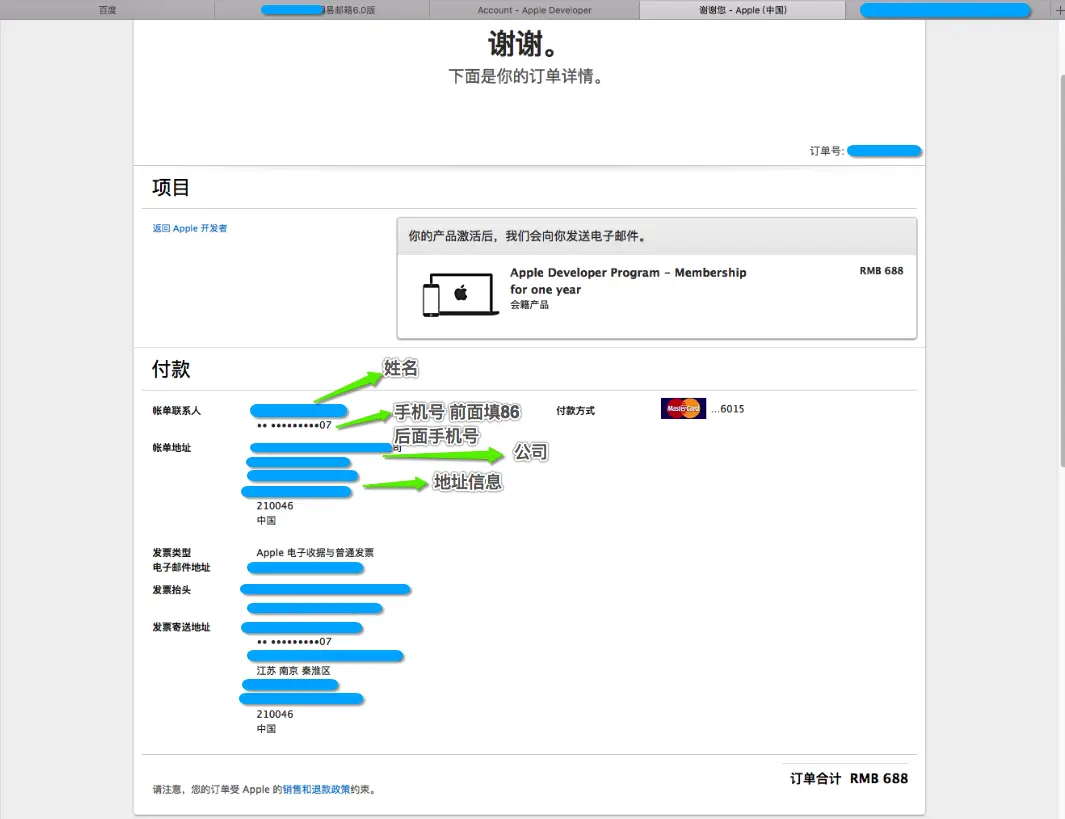Click the 电子邮件地址 label
This screenshot has height=819, width=1065.
[x=181, y=567]
